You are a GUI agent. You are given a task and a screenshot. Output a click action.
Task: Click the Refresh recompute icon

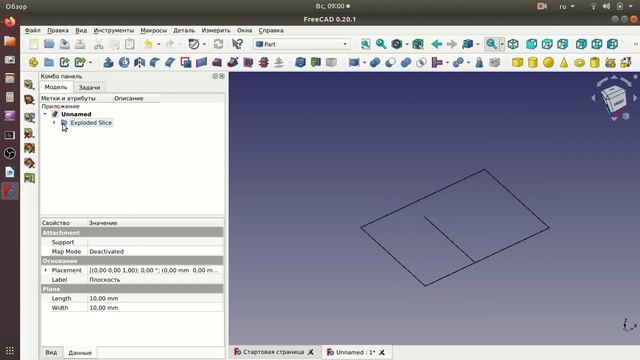click(x=218, y=44)
